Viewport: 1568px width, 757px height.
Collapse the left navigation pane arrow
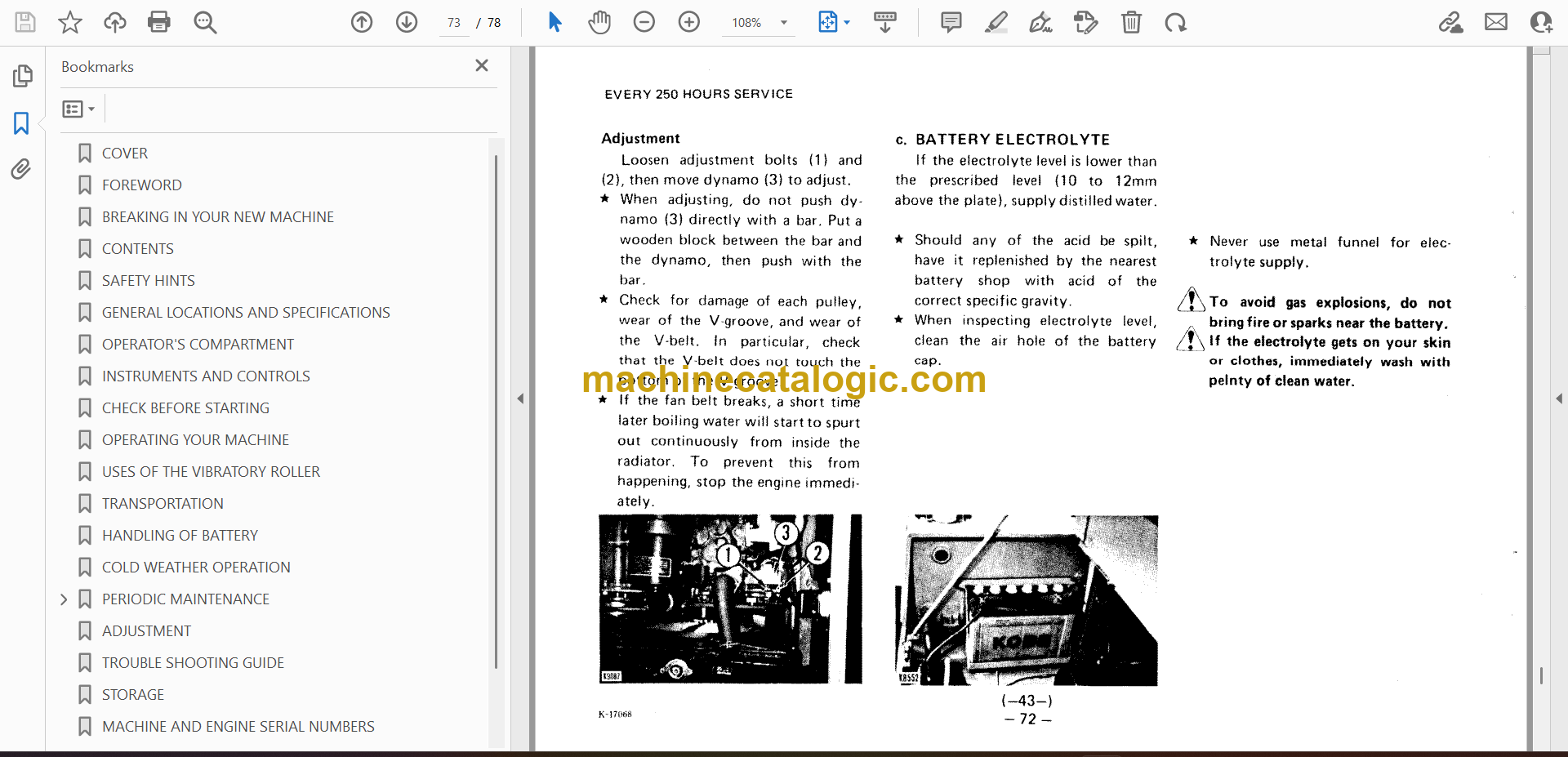click(x=520, y=399)
